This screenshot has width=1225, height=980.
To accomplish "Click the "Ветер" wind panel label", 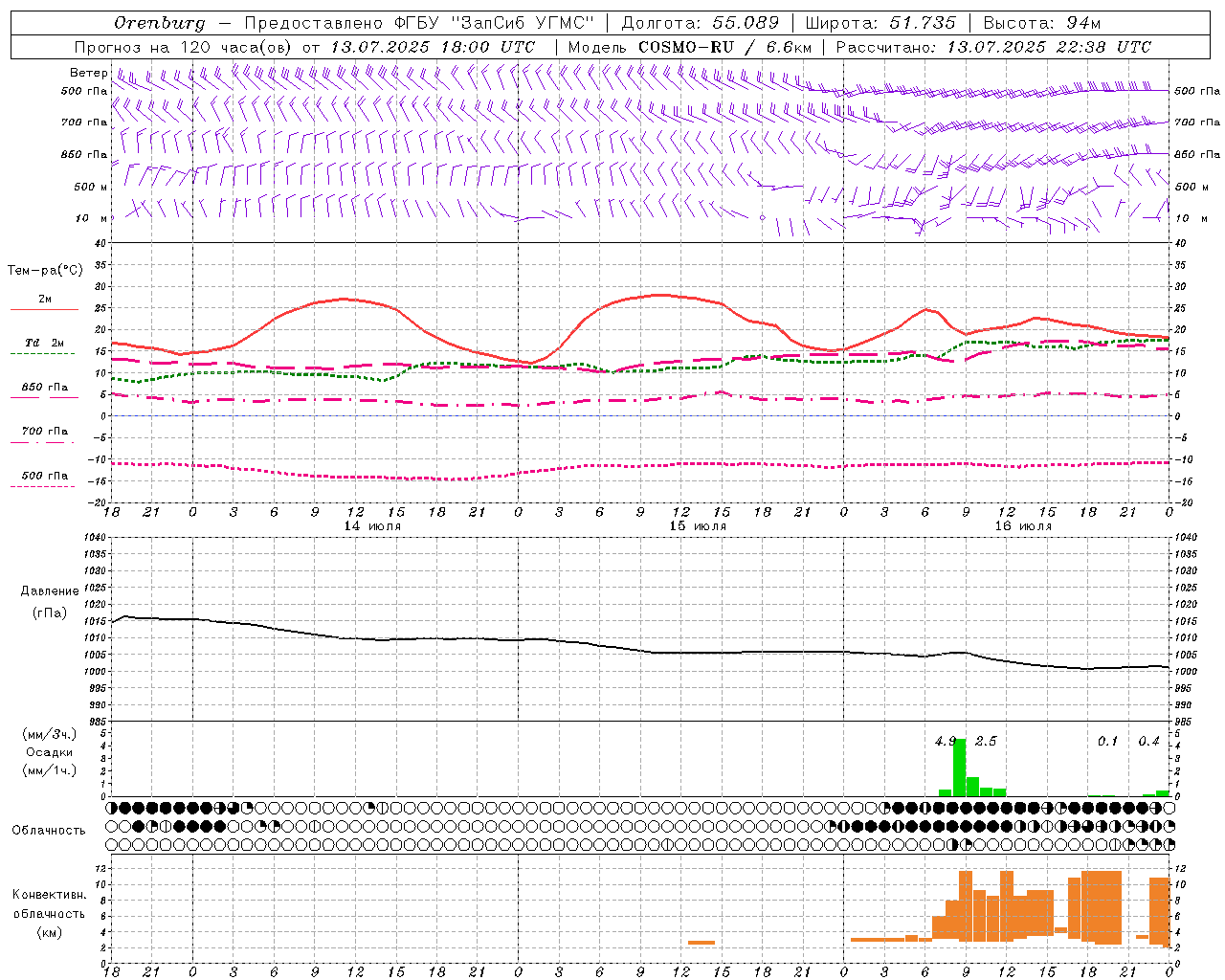I will pos(88,73).
